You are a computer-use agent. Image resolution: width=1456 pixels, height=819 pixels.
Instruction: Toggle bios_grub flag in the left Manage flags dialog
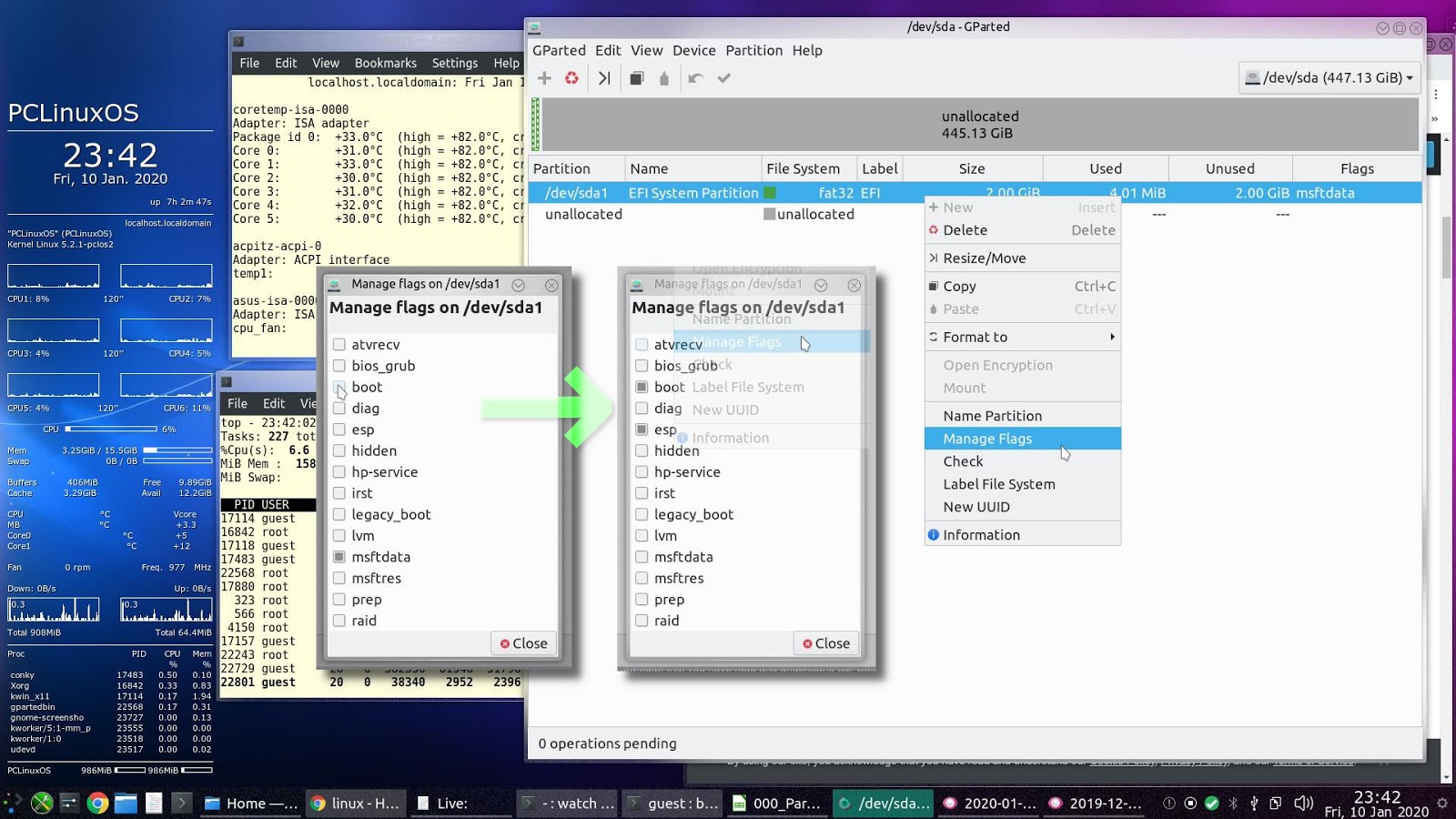[339, 366]
